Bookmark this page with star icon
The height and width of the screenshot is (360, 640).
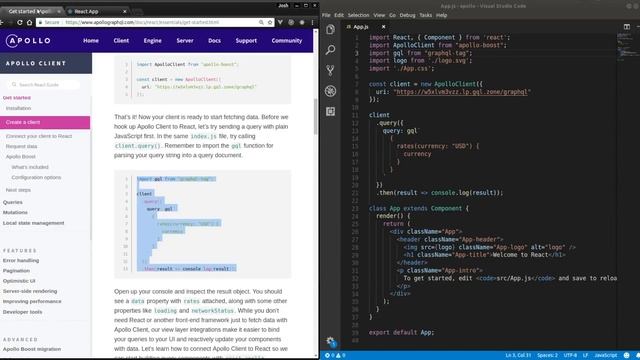pyautogui.click(x=270, y=22)
